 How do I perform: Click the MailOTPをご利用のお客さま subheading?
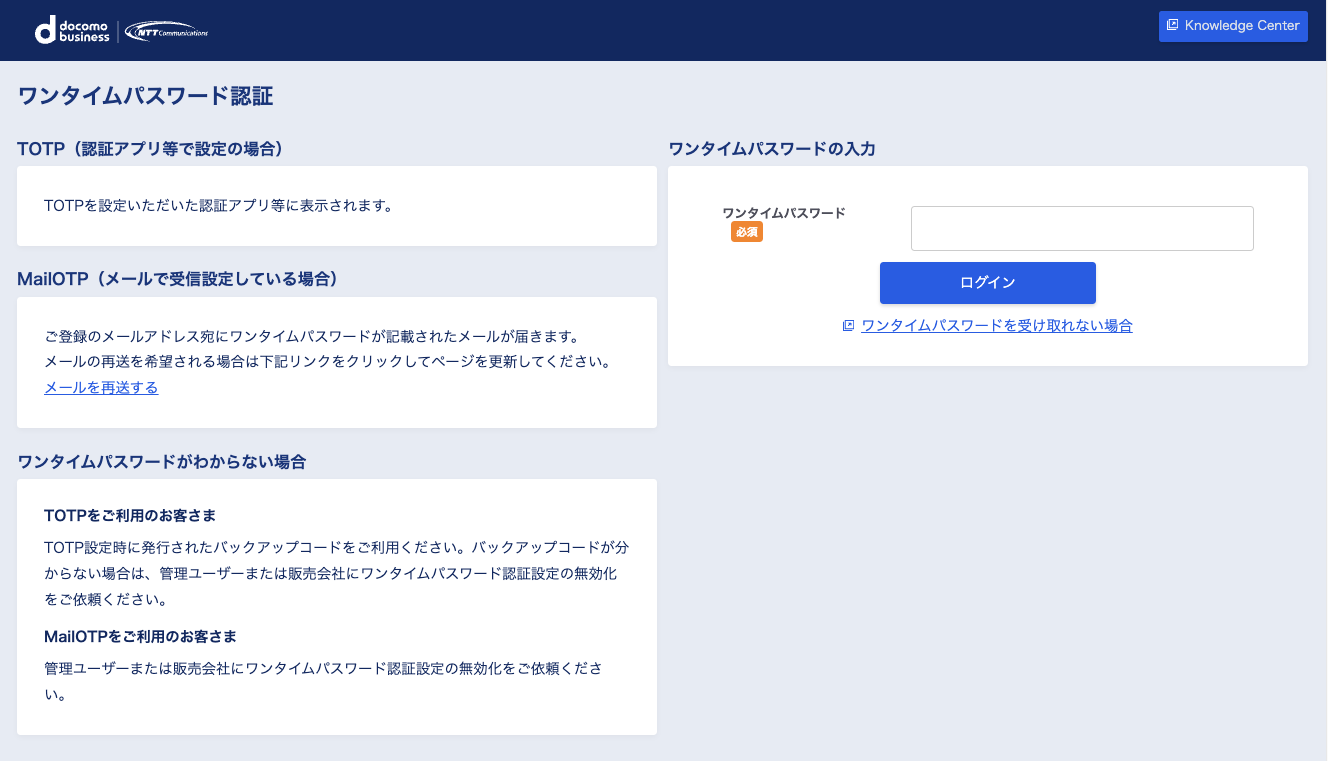click(140, 637)
